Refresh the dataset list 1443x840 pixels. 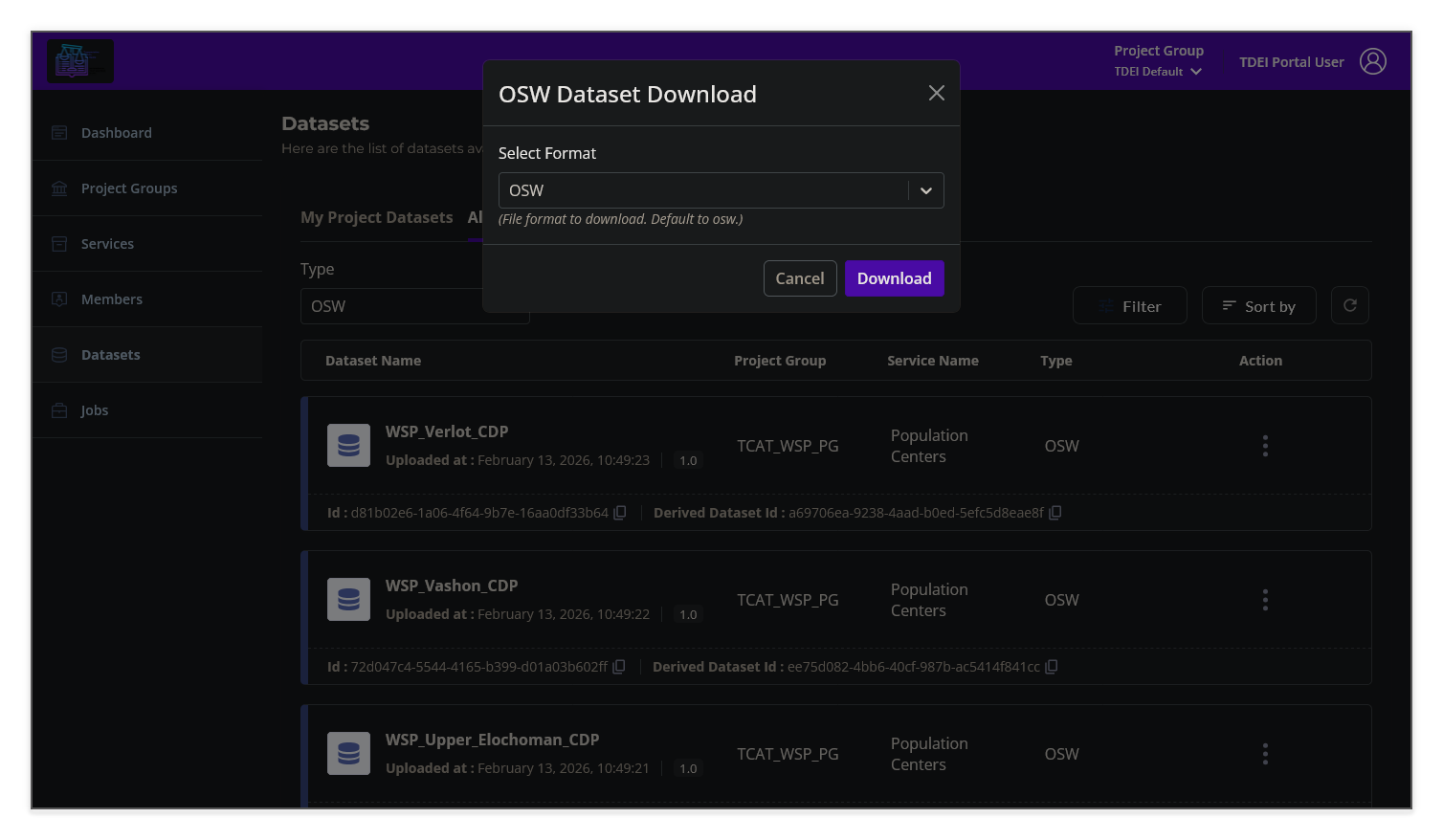tap(1349, 304)
